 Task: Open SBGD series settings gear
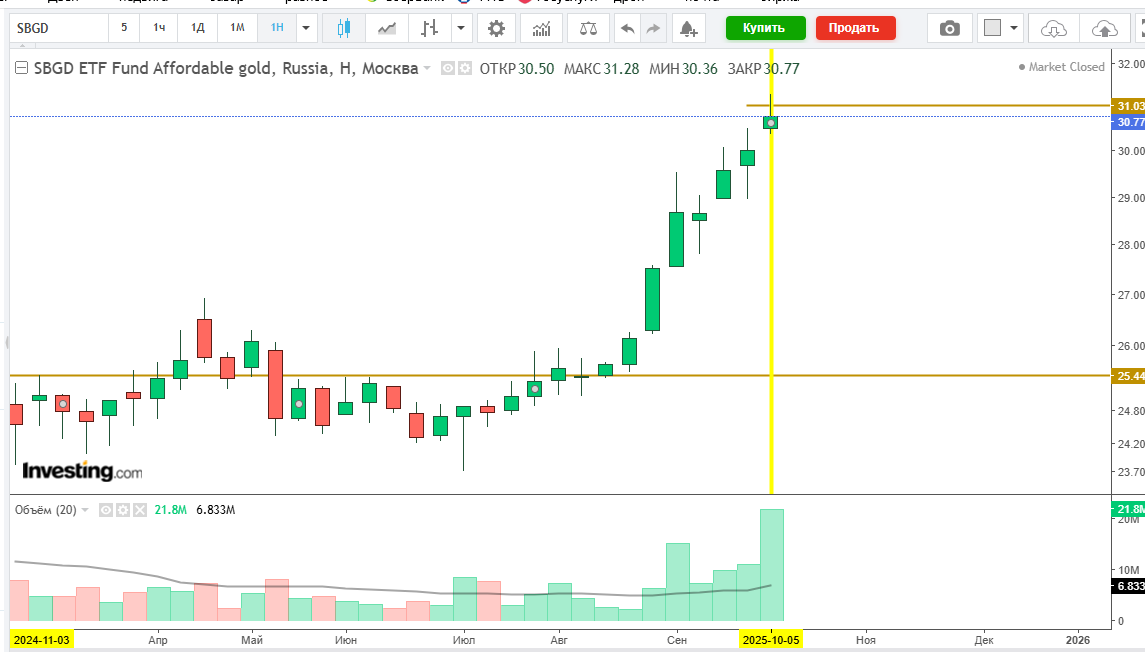[464, 68]
